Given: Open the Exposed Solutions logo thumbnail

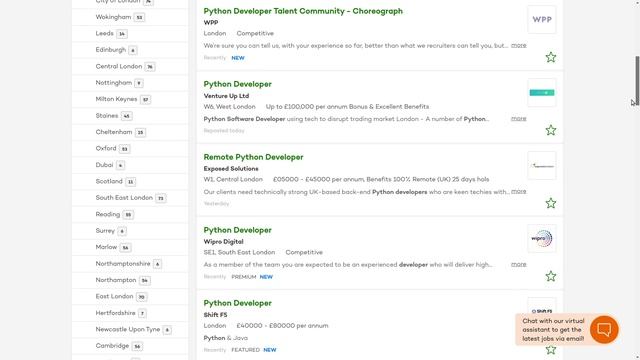Looking at the screenshot, I should click(x=542, y=166).
